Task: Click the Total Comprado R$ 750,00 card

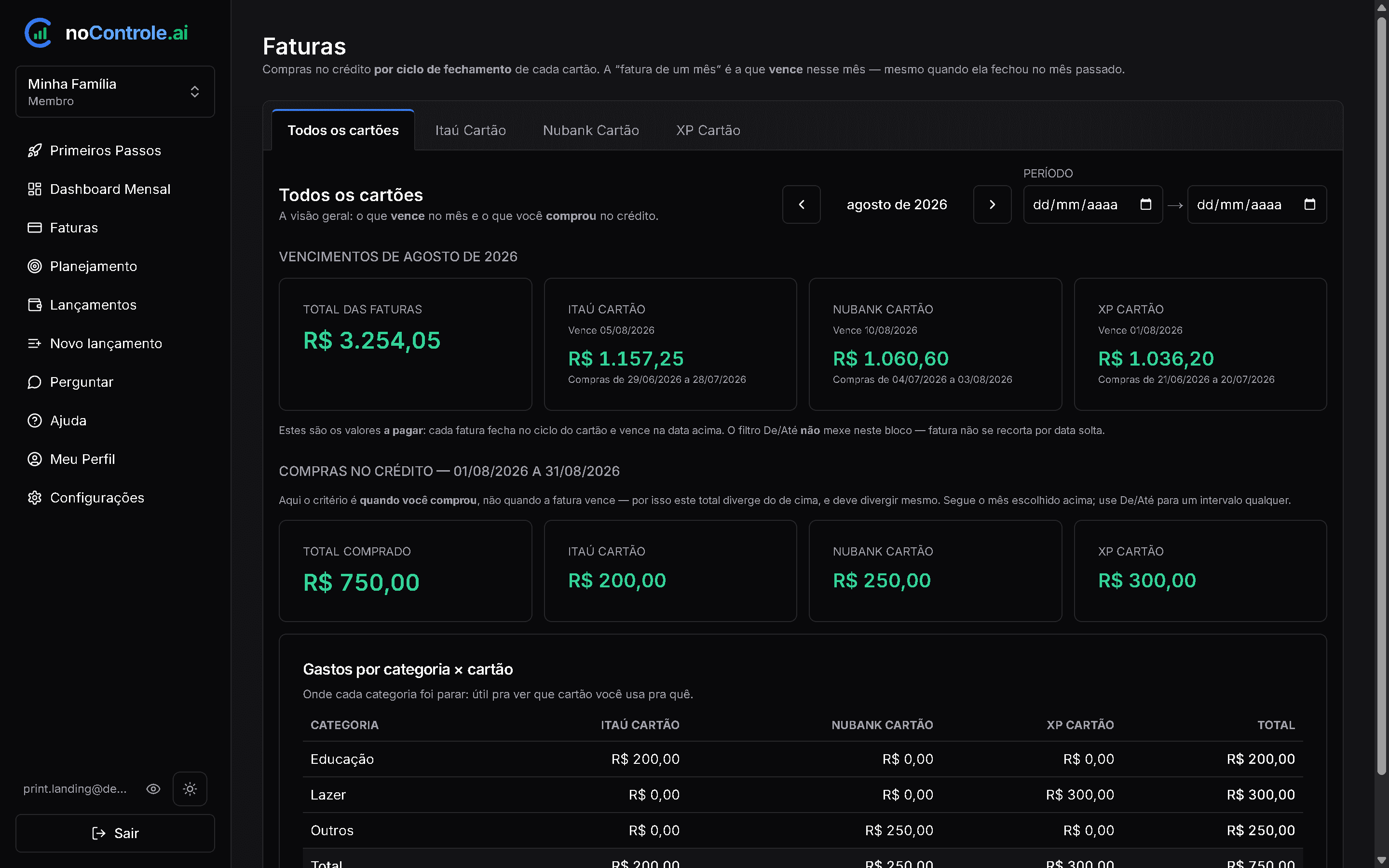Action: (x=405, y=570)
